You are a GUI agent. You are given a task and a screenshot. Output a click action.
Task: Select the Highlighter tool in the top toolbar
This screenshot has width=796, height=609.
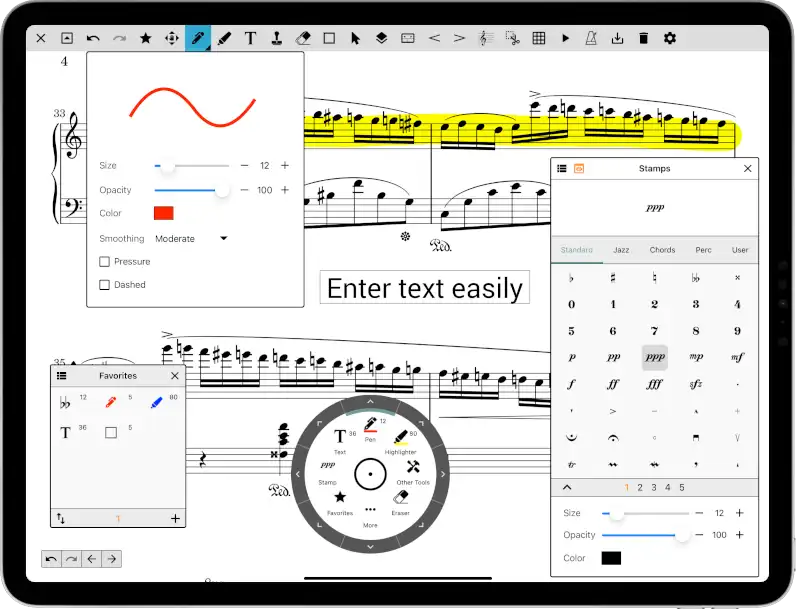coord(224,38)
